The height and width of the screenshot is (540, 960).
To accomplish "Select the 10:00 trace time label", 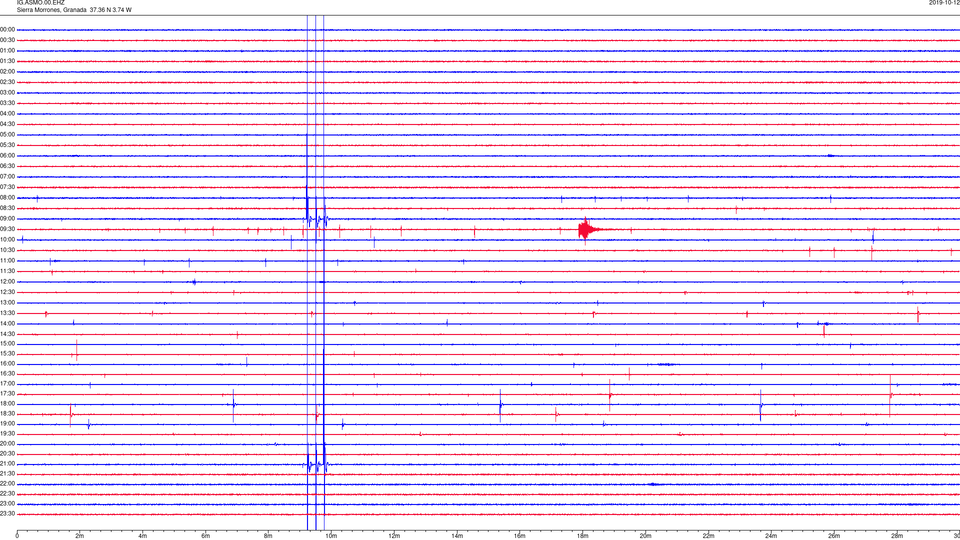I will point(7,239).
